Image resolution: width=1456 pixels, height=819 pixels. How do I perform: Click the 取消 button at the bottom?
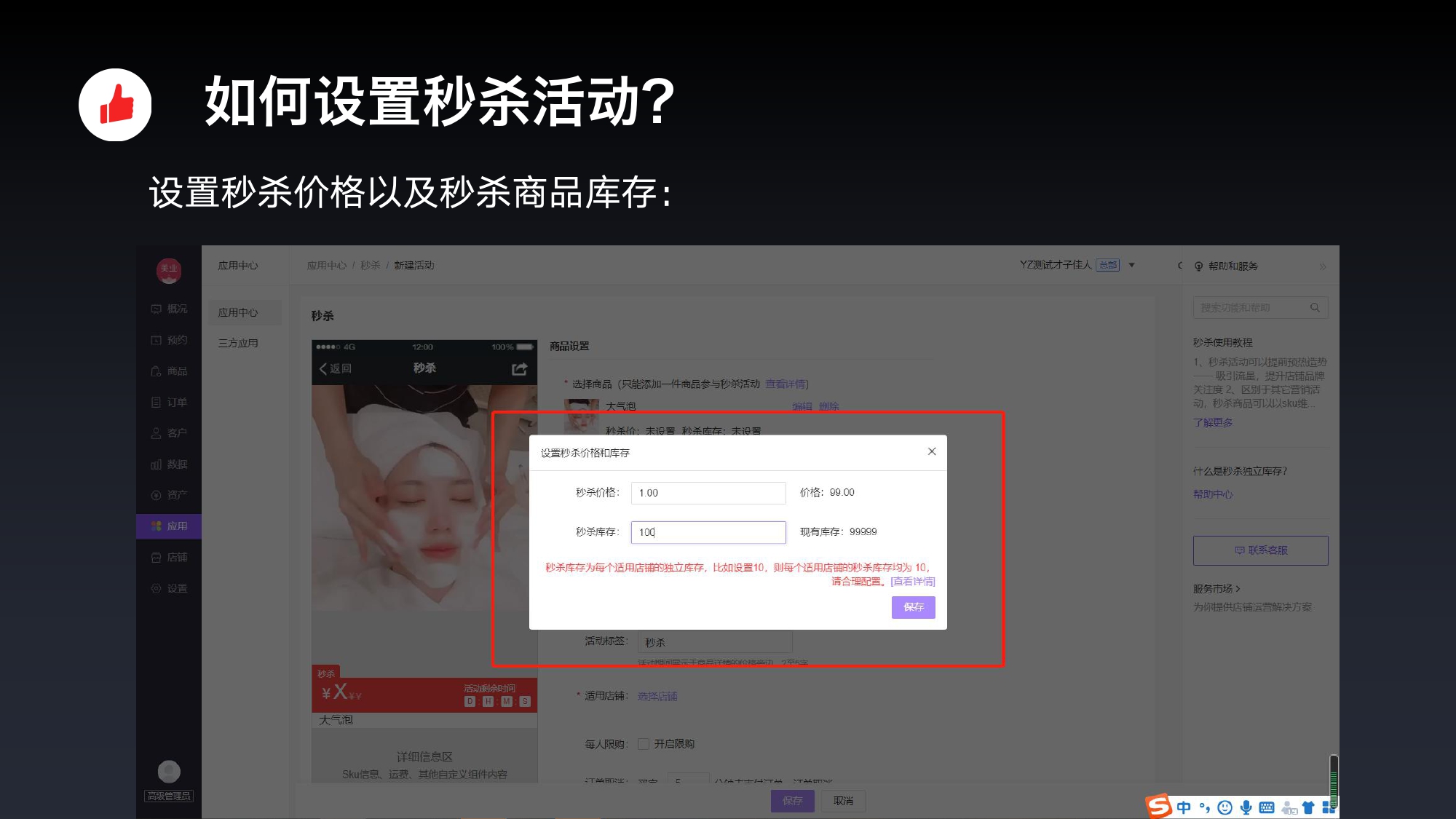pyautogui.click(x=843, y=801)
